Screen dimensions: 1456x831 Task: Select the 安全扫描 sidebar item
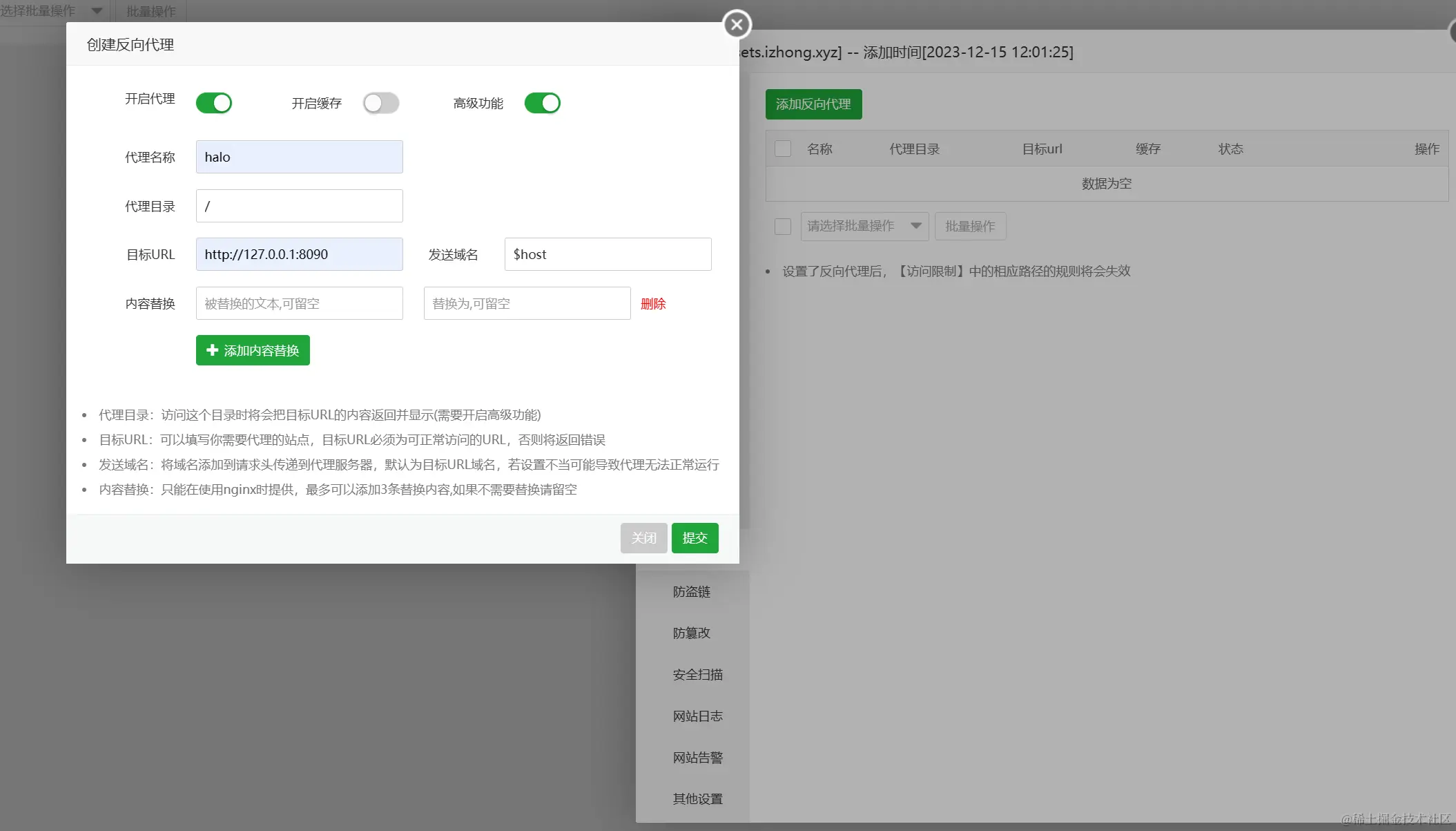click(697, 675)
